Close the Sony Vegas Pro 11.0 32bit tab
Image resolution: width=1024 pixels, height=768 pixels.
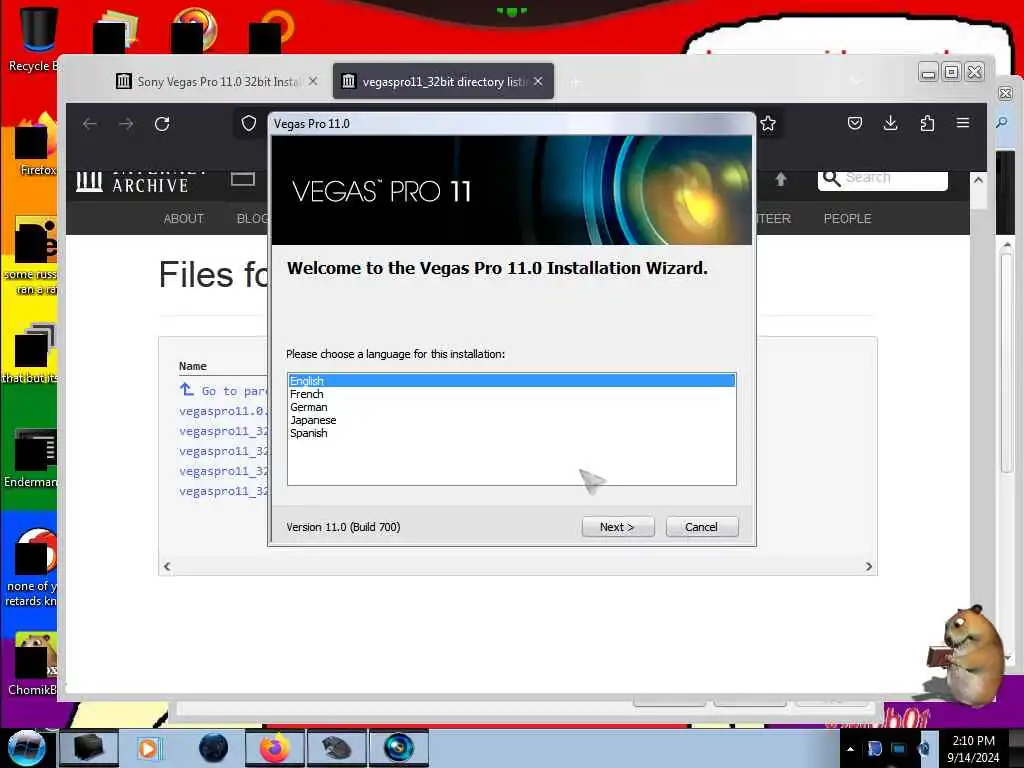click(x=313, y=81)
